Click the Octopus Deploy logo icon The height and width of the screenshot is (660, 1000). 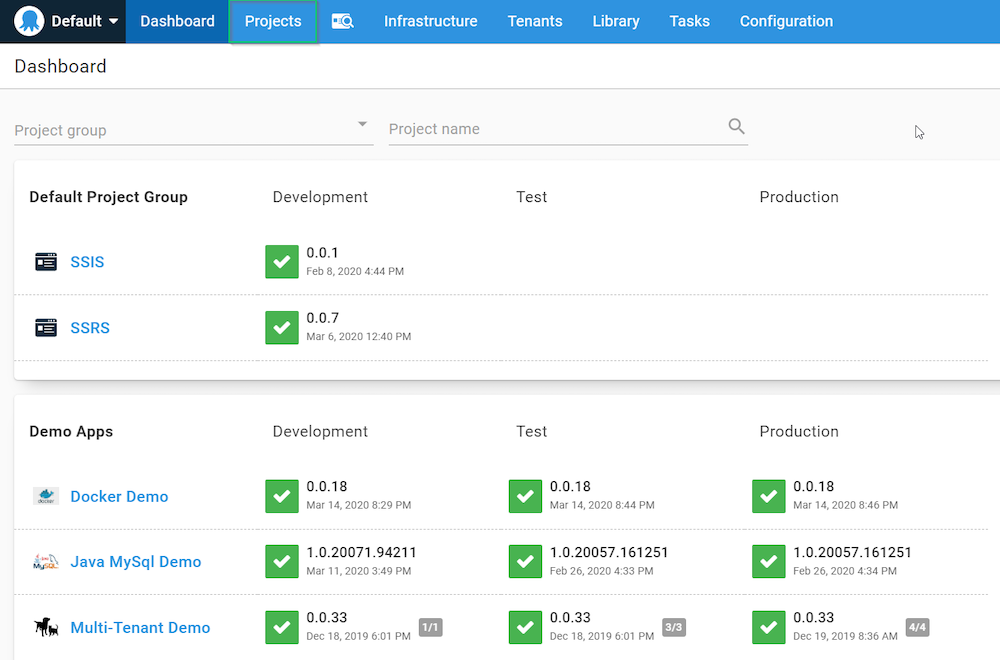point(29,21)
